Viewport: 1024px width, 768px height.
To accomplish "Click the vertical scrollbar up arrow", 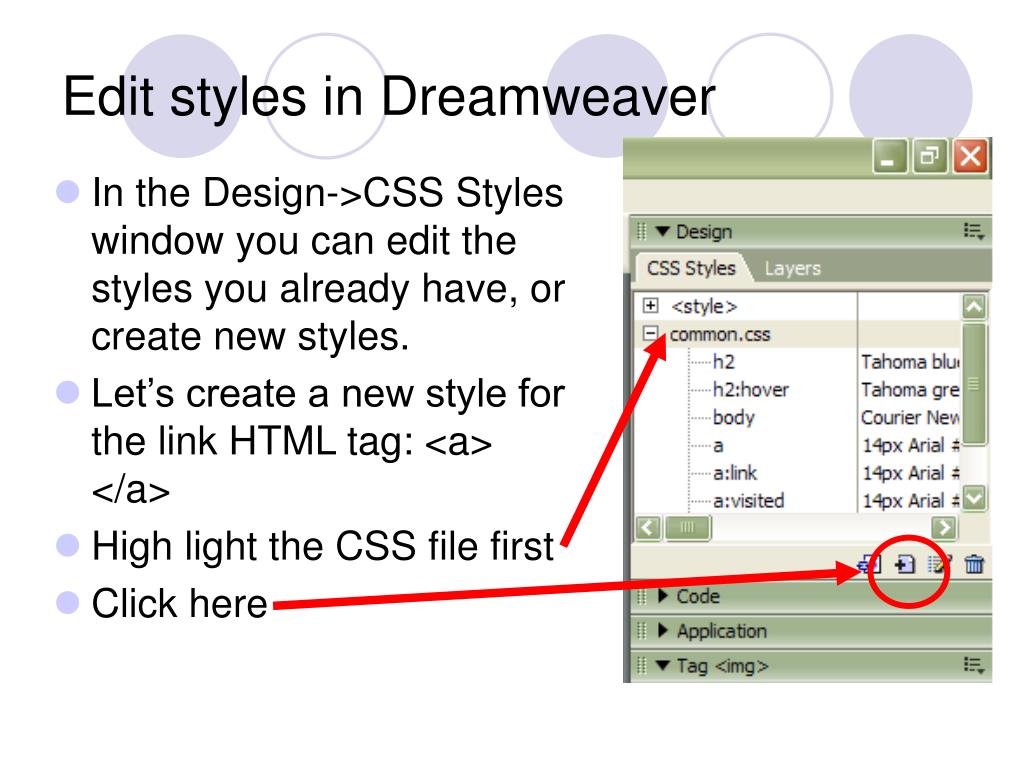I will (974, 306).
